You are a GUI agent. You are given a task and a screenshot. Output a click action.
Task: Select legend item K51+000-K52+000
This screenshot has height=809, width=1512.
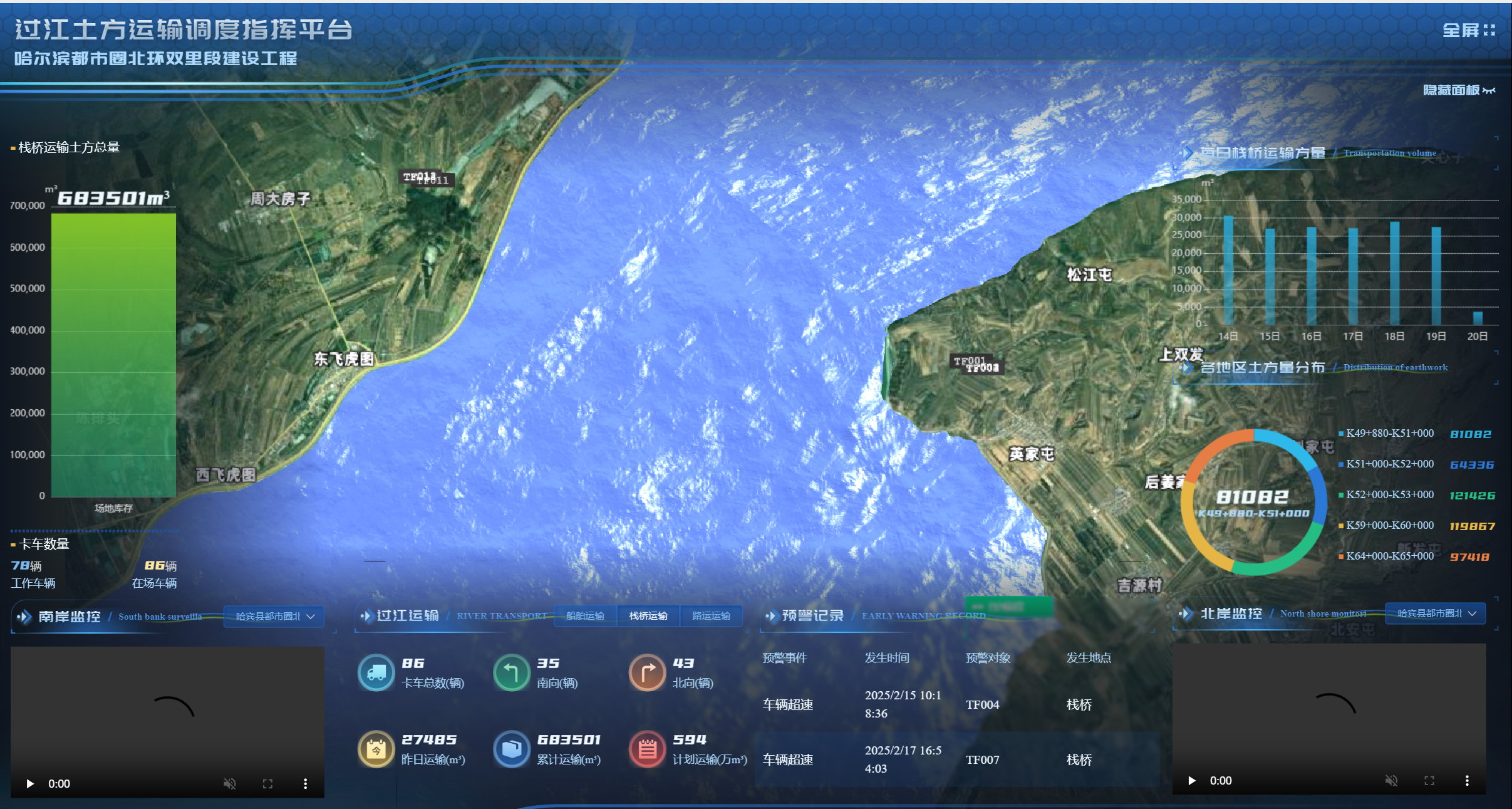(x=1385, y=464)
